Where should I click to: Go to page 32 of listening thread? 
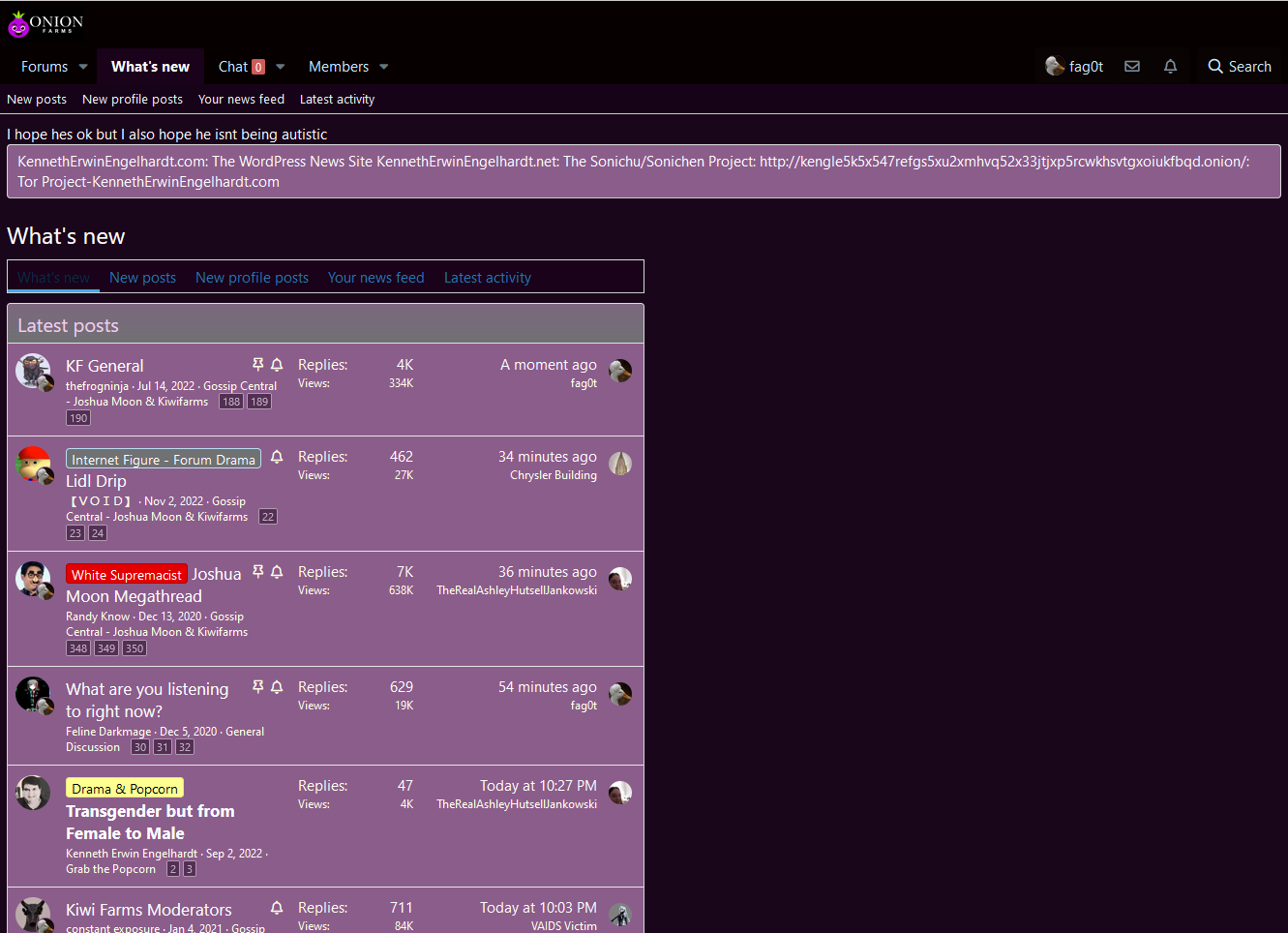[x=185, y=747]
